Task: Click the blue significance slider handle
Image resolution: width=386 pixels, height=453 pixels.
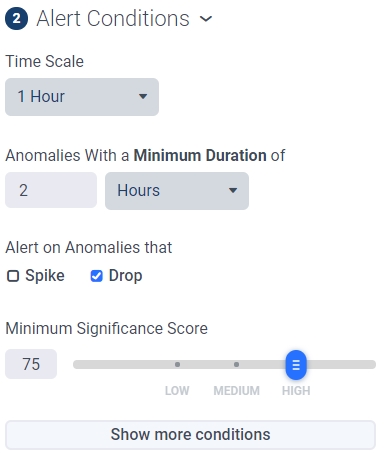Action: click(296, 365)
